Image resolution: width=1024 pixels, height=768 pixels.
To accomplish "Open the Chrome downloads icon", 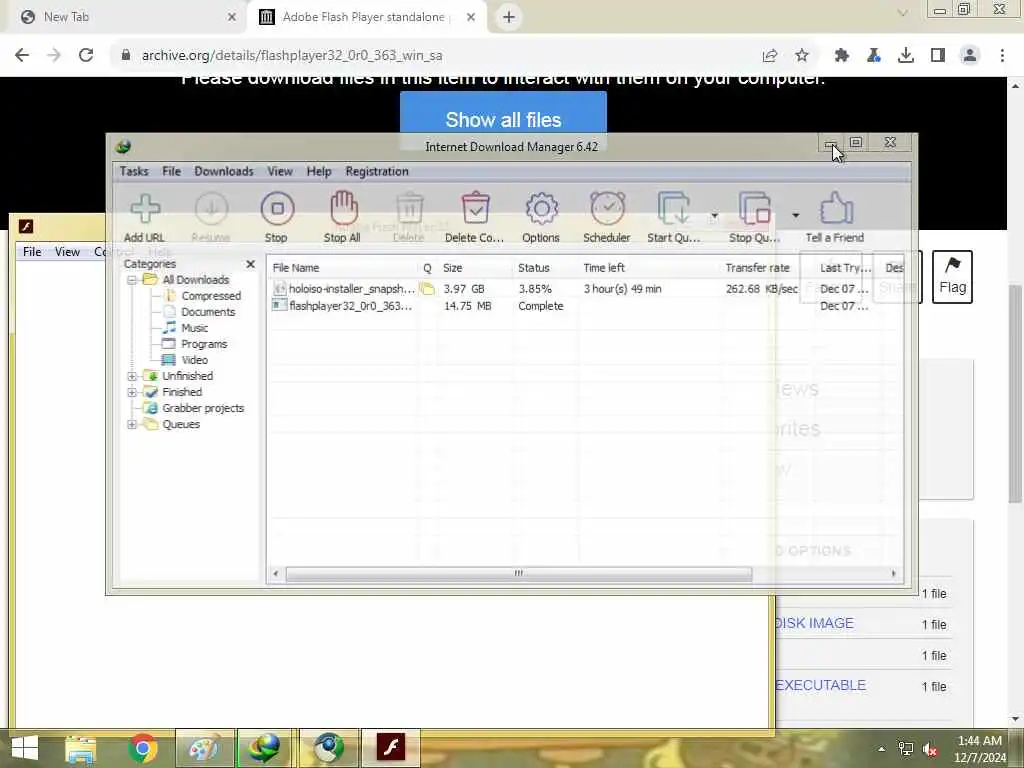I will 906,56.
